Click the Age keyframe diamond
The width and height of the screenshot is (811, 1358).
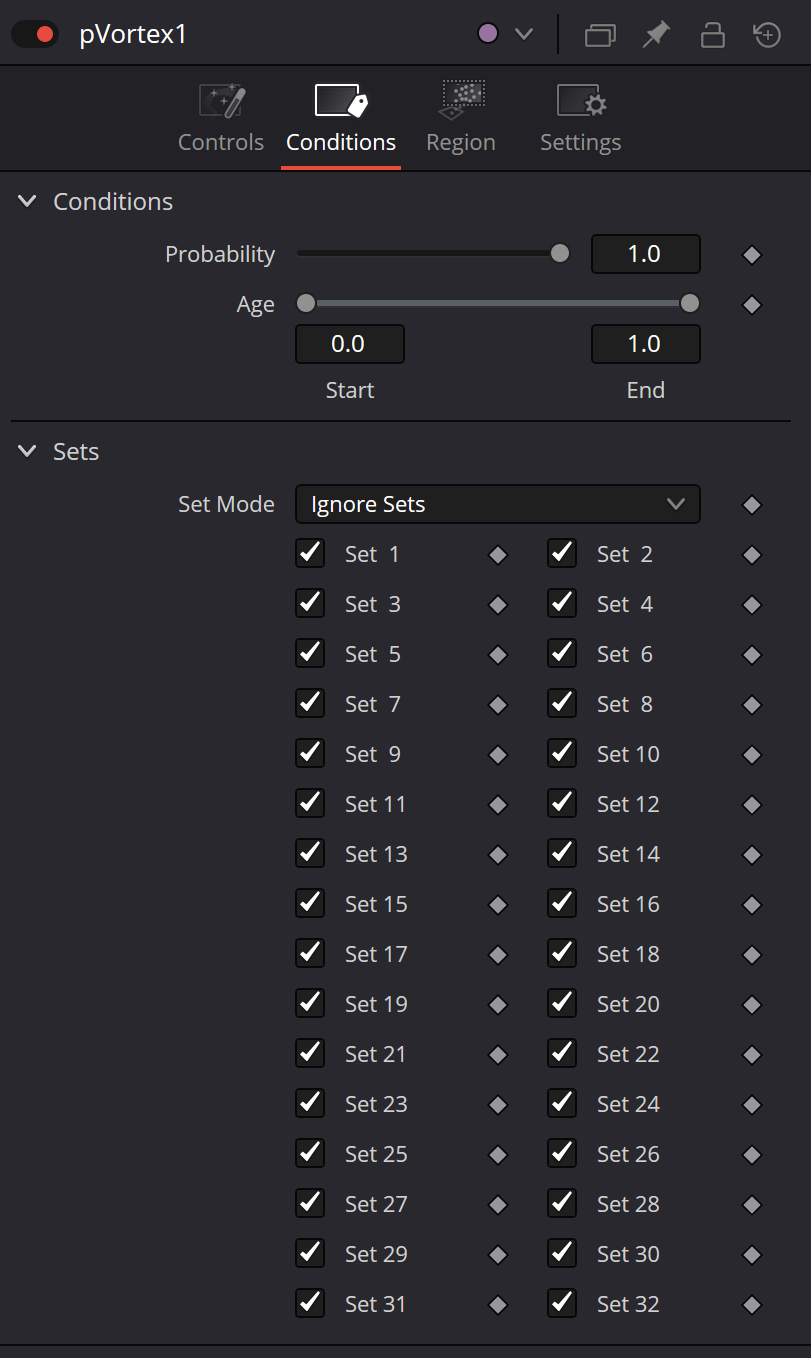click(752, 305)
